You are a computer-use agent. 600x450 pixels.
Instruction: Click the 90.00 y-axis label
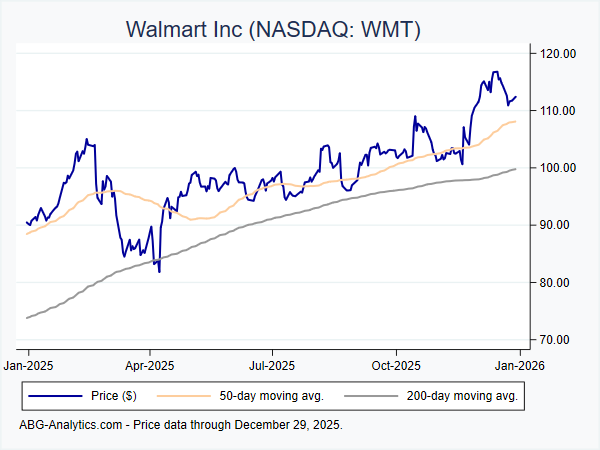coord(553,225)
